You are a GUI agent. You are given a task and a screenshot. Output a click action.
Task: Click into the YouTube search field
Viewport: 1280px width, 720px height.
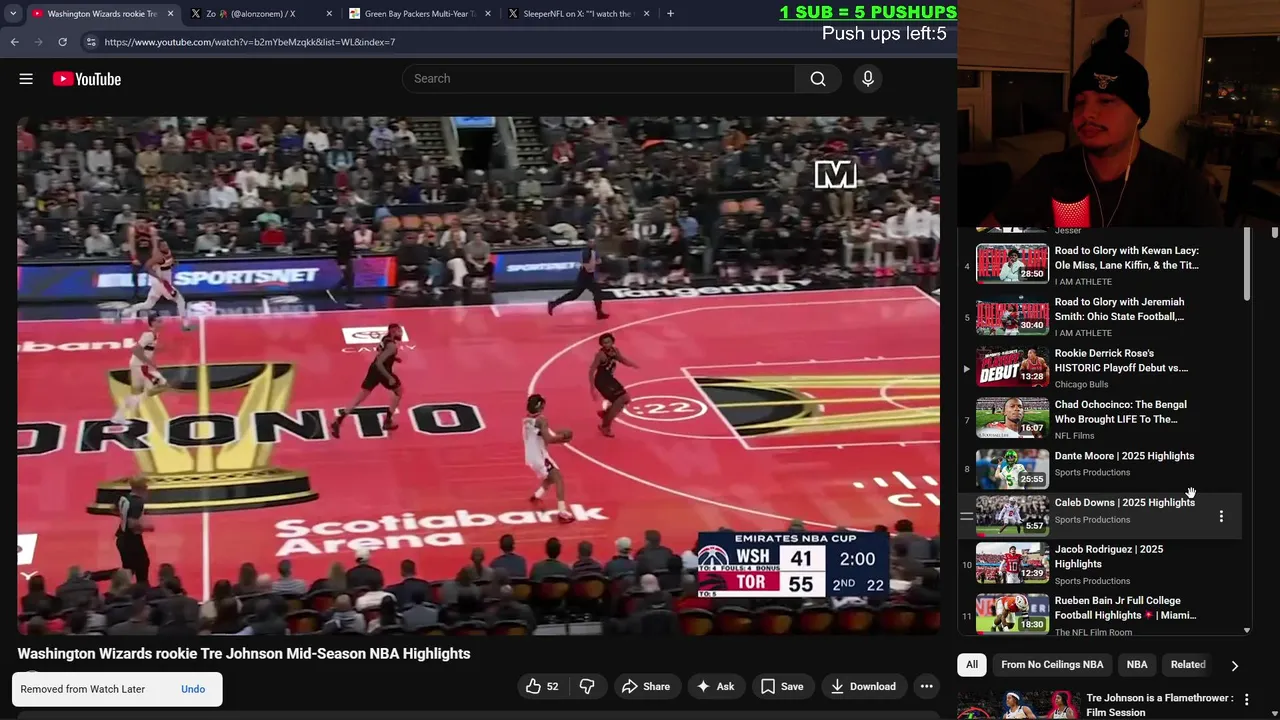pyautogui.click(x=598, y=79)
